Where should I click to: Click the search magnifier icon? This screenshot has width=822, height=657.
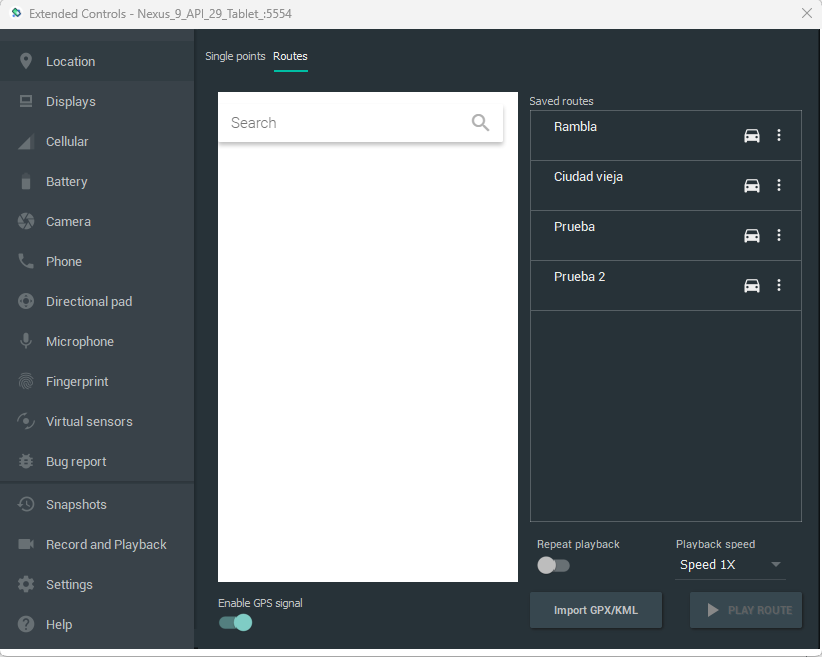pyautogui.click(x=480, y=123)
